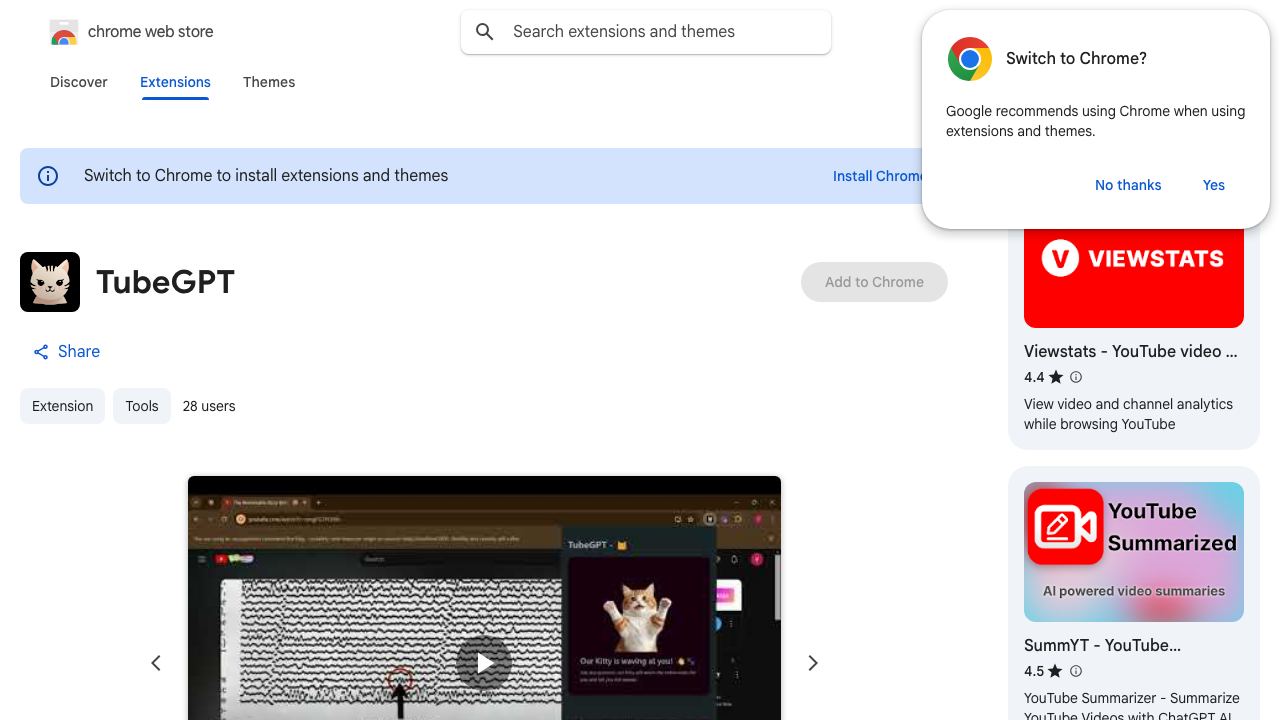Click the info icon beside 4.5 rating
This screenshot has height=720, width=1280.
(1076, 671)
